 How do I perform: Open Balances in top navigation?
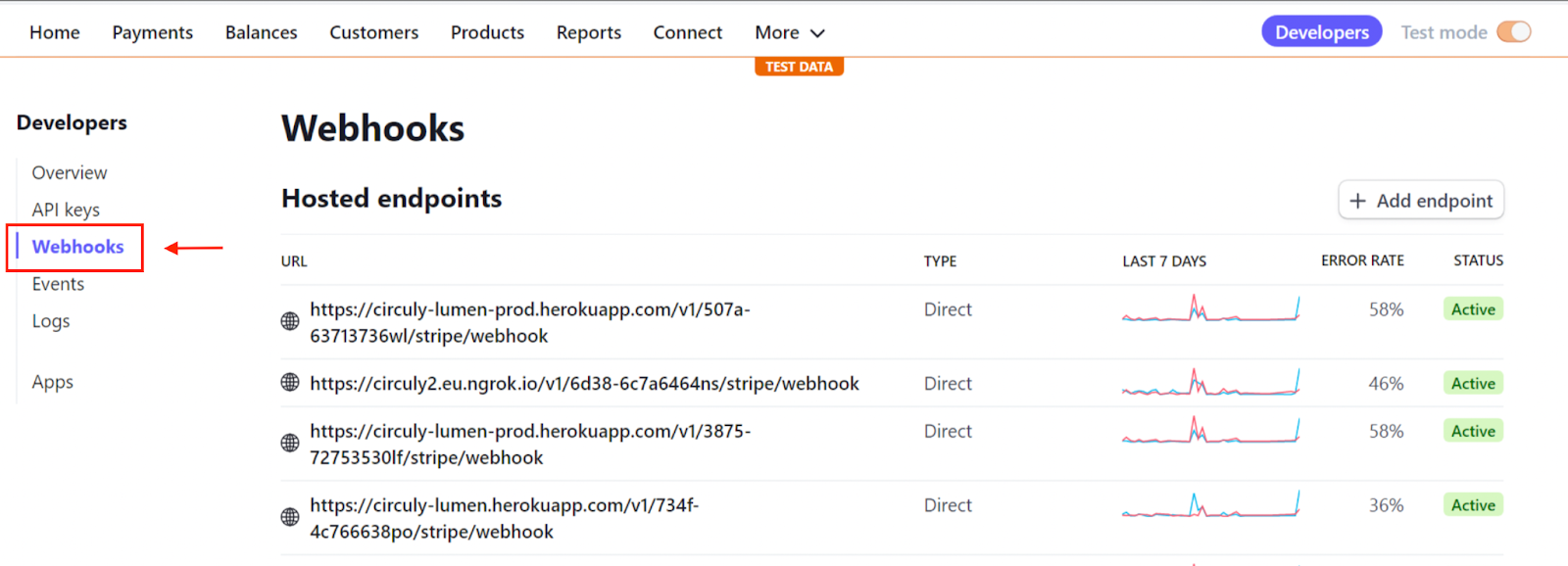[262, 32]
